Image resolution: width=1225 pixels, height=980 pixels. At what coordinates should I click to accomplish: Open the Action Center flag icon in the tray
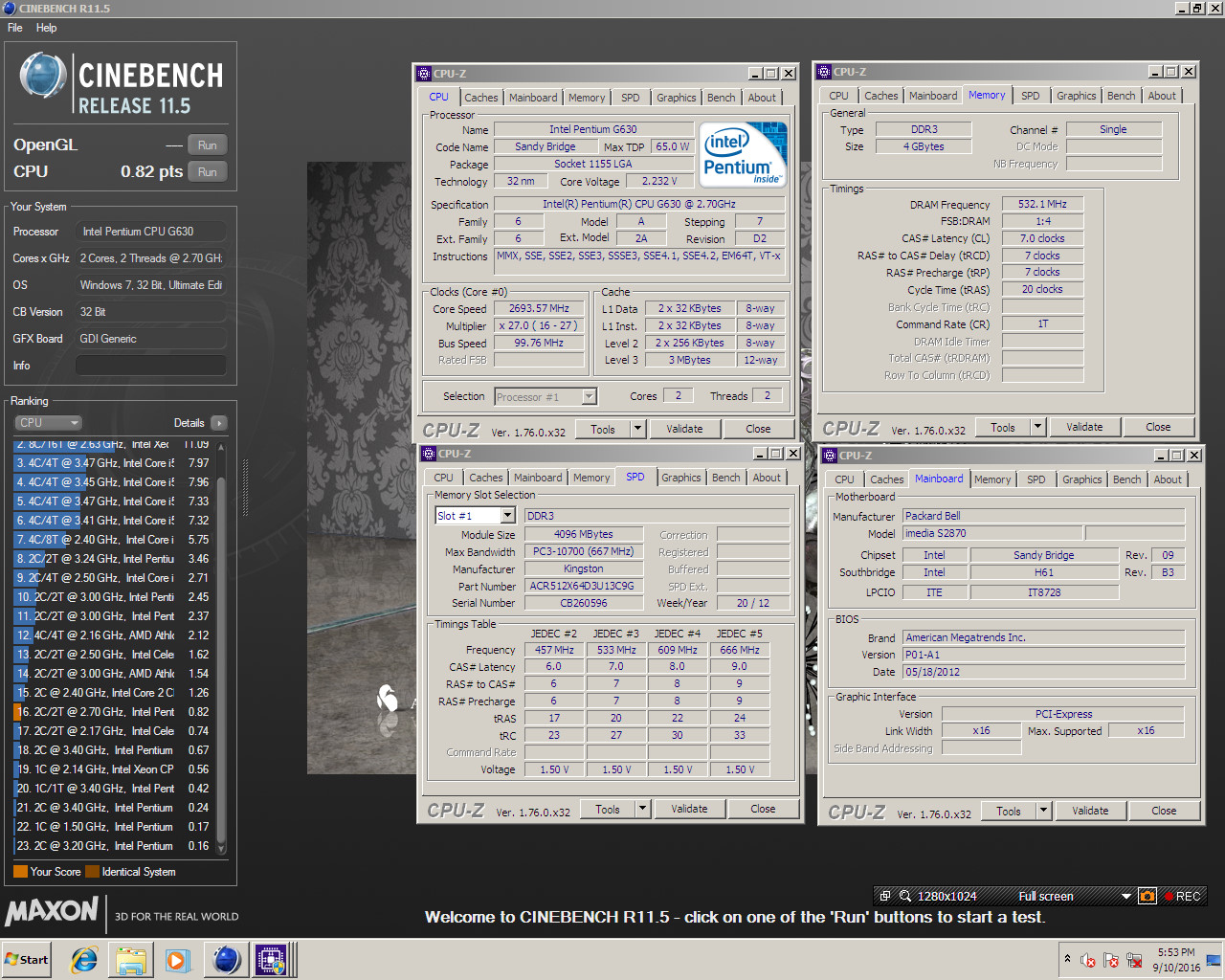[1111, 960]
